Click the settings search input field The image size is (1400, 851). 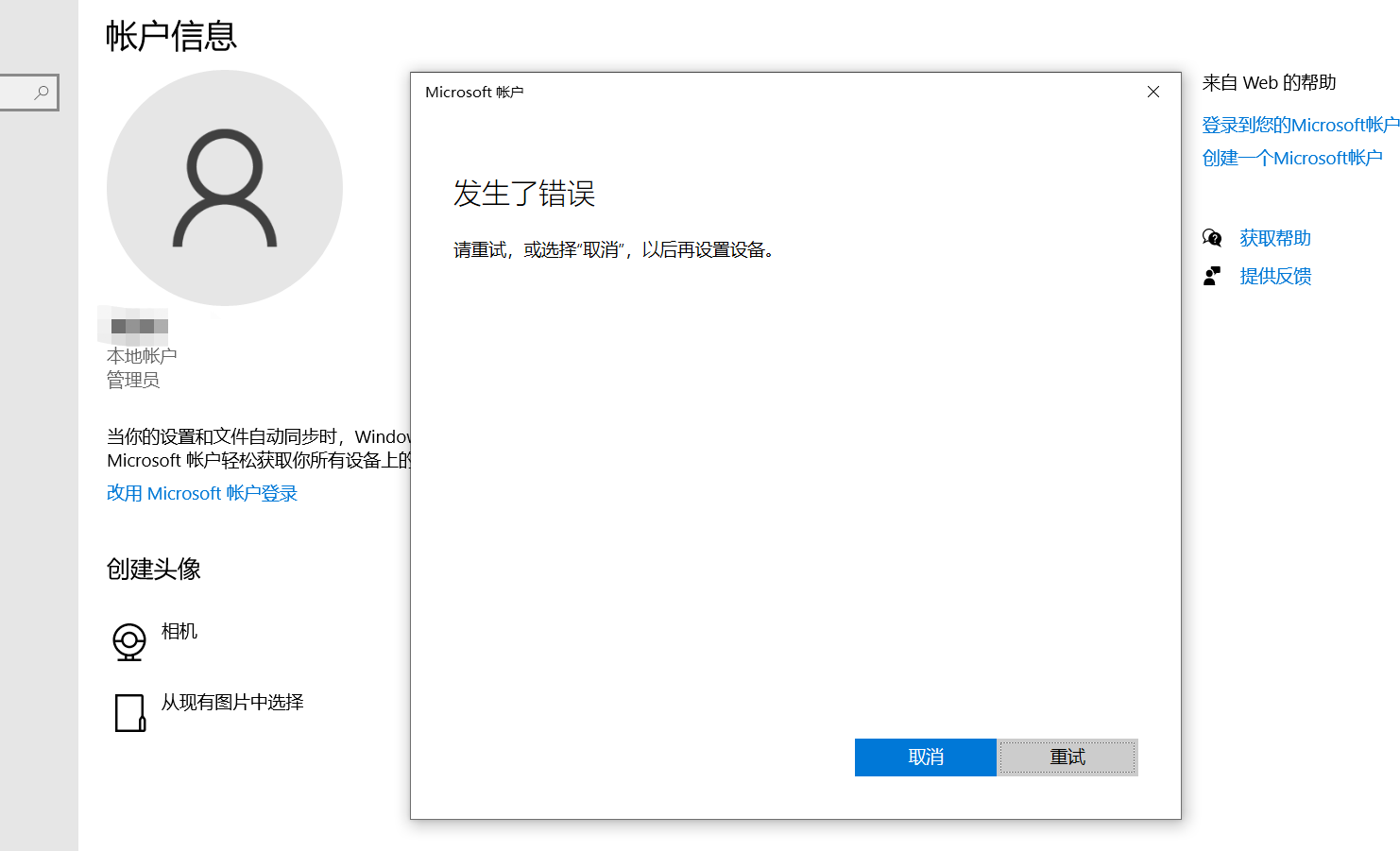point(28,93)
